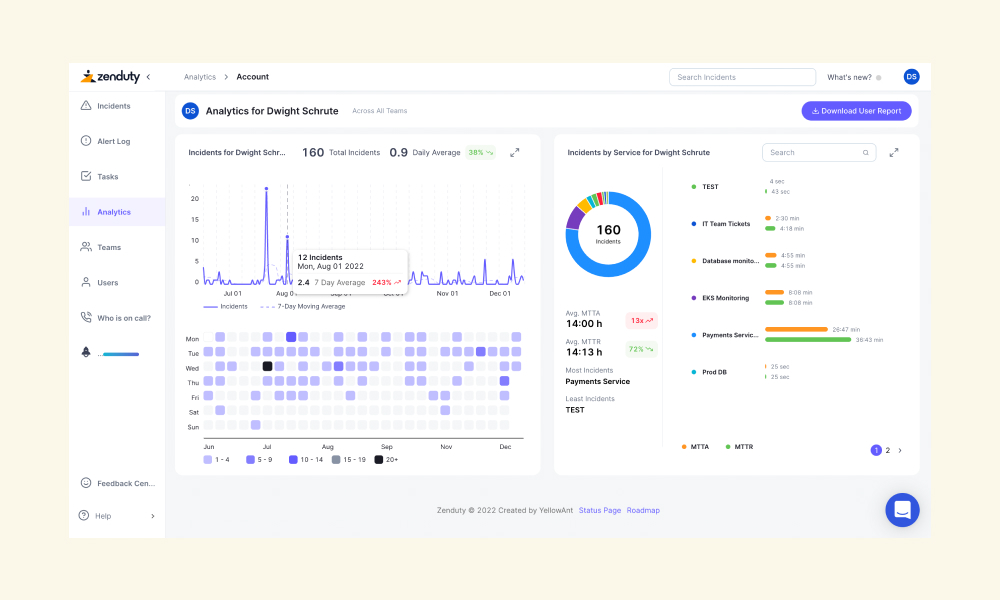The image size is (1000, 600).
Task: Expand the Incidents chart to fullscreen
Action: (x=515, y=152)
